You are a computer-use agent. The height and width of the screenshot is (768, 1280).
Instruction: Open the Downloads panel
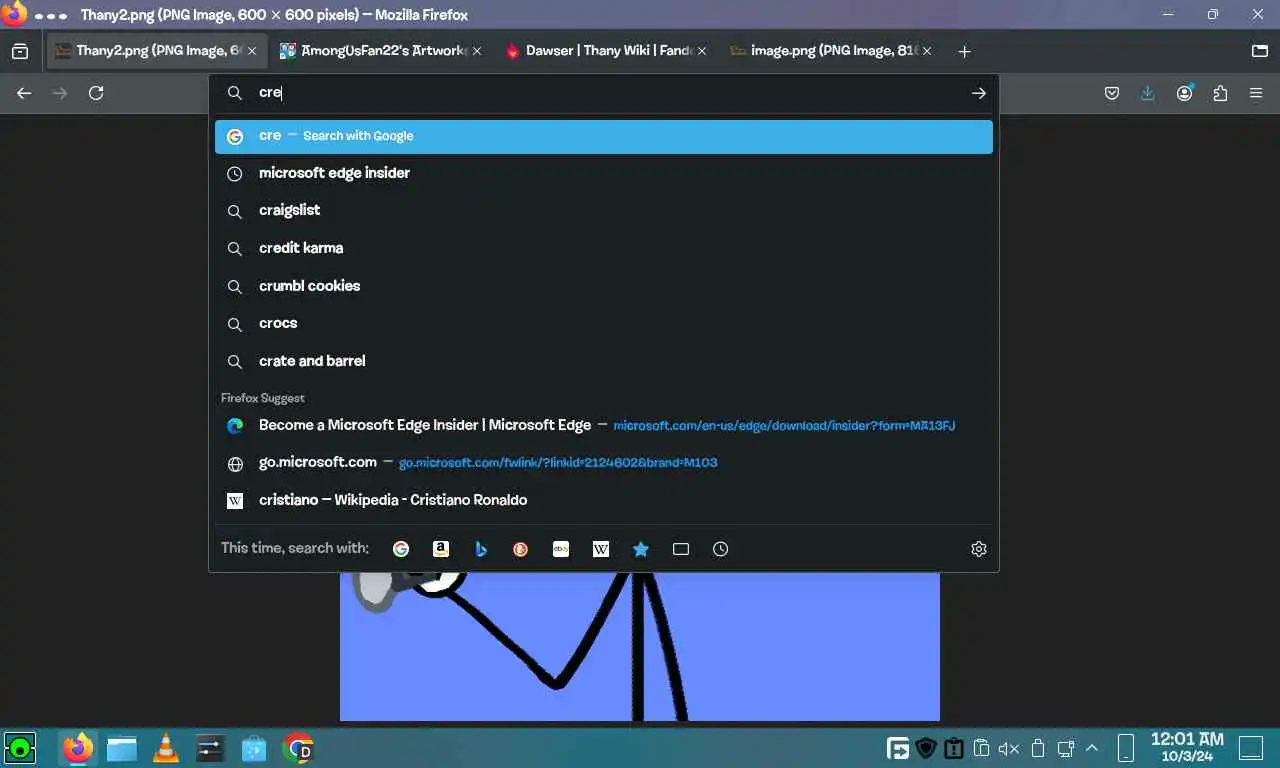(1148, 93)
